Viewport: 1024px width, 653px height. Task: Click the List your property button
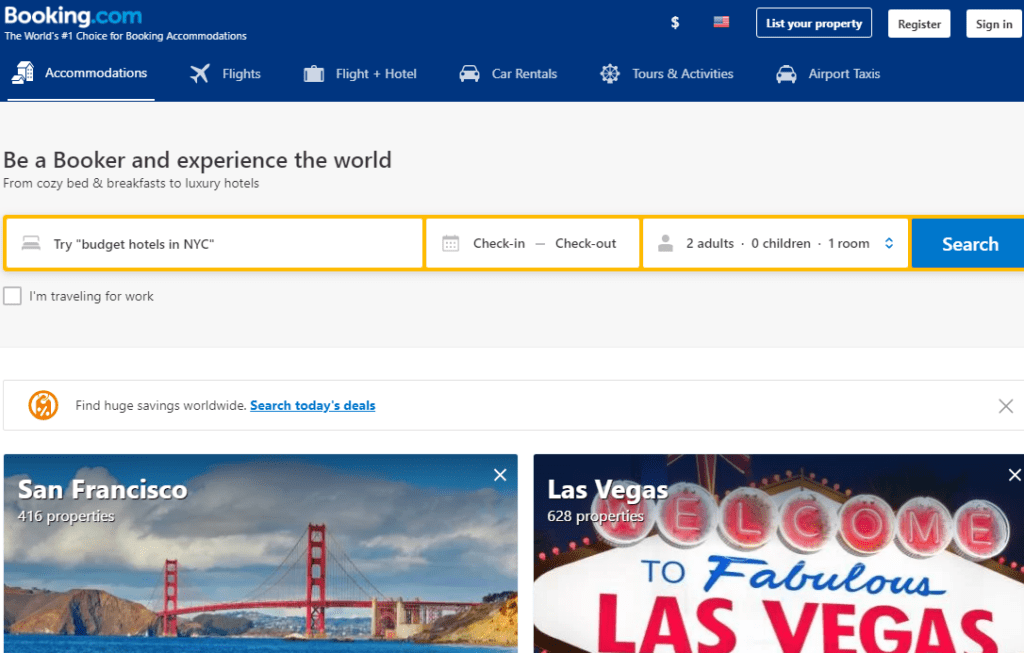814,23
